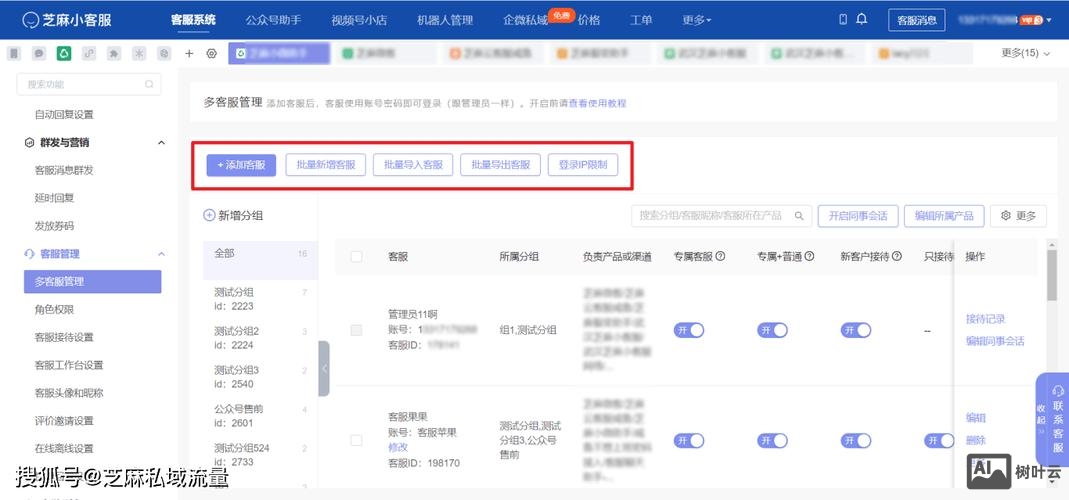Switch to 客服系统 tab
Image resolution: width=1069 pixels, height=500 pixels.
point(193,20)
